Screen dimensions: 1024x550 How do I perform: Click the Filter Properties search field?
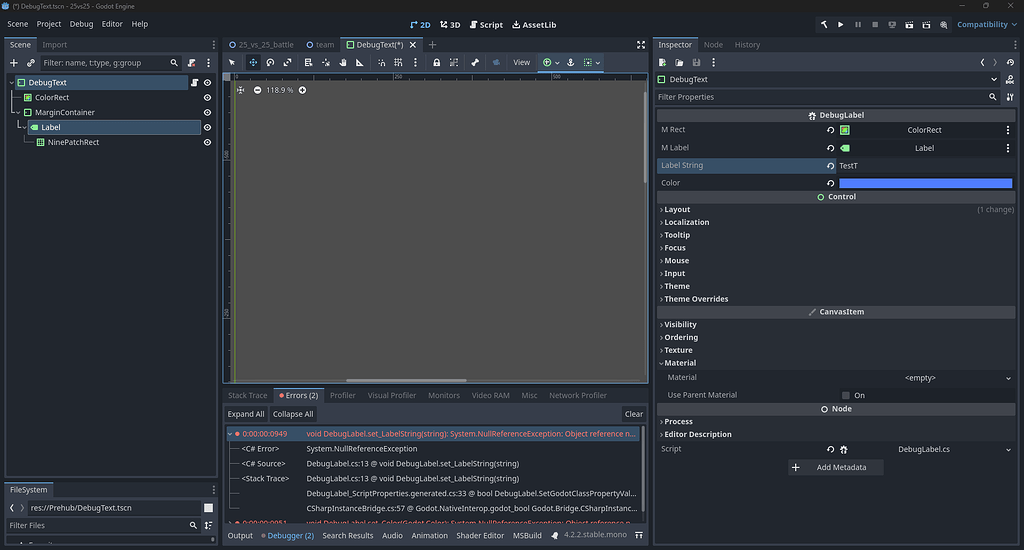827,97
